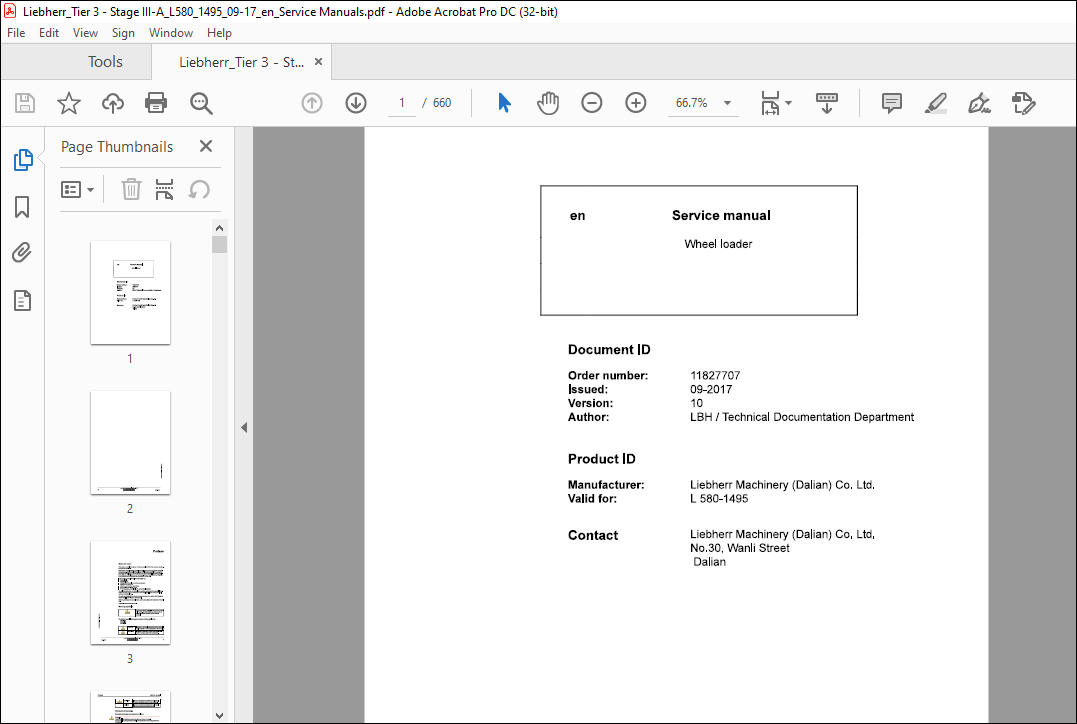
Task: Click the scrolling mode keyboard icon
Action: (x=827, y=103)
